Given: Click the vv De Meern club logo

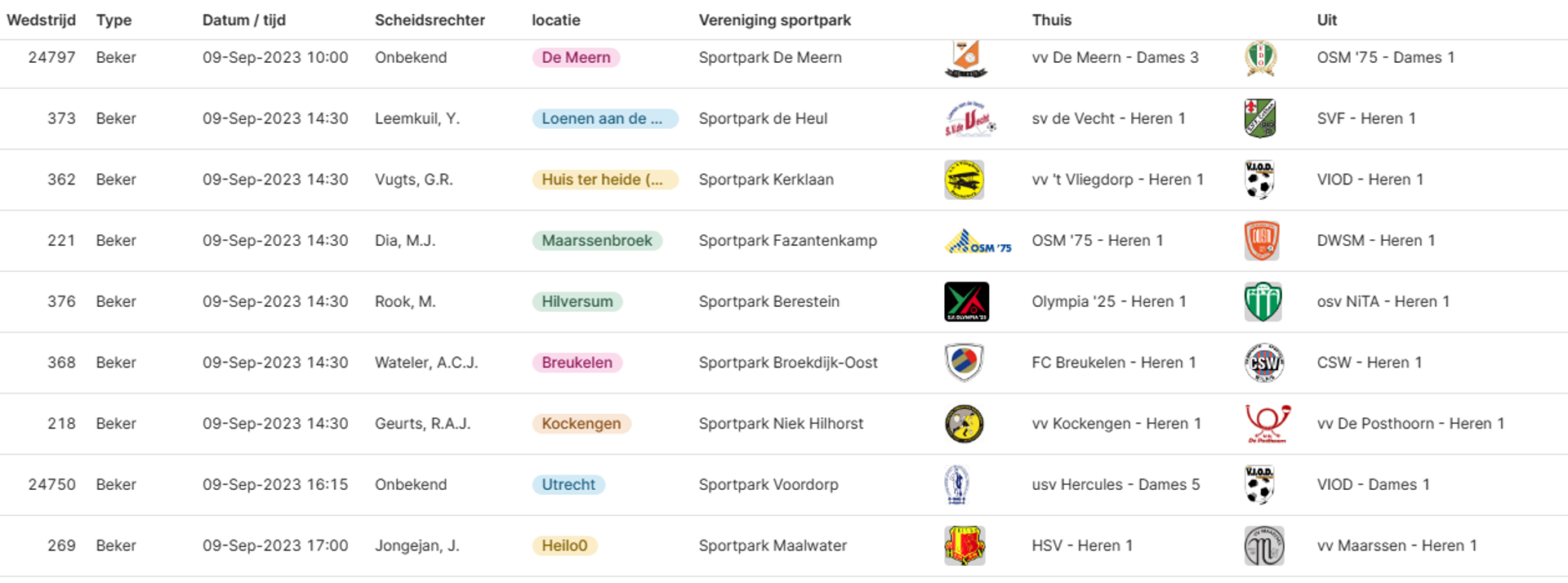Looking at the screenshot, I should click(x=965, y=58).
